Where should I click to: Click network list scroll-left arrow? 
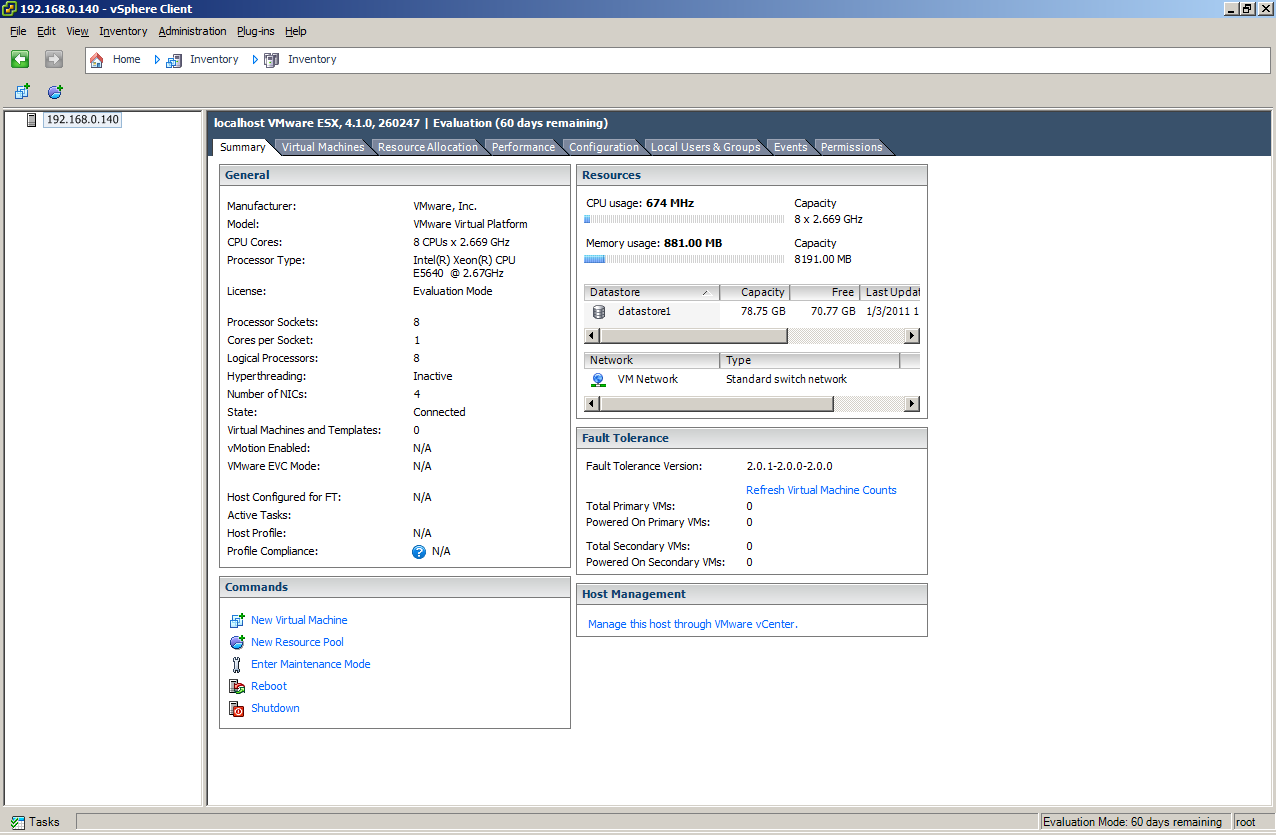[592, 404]
